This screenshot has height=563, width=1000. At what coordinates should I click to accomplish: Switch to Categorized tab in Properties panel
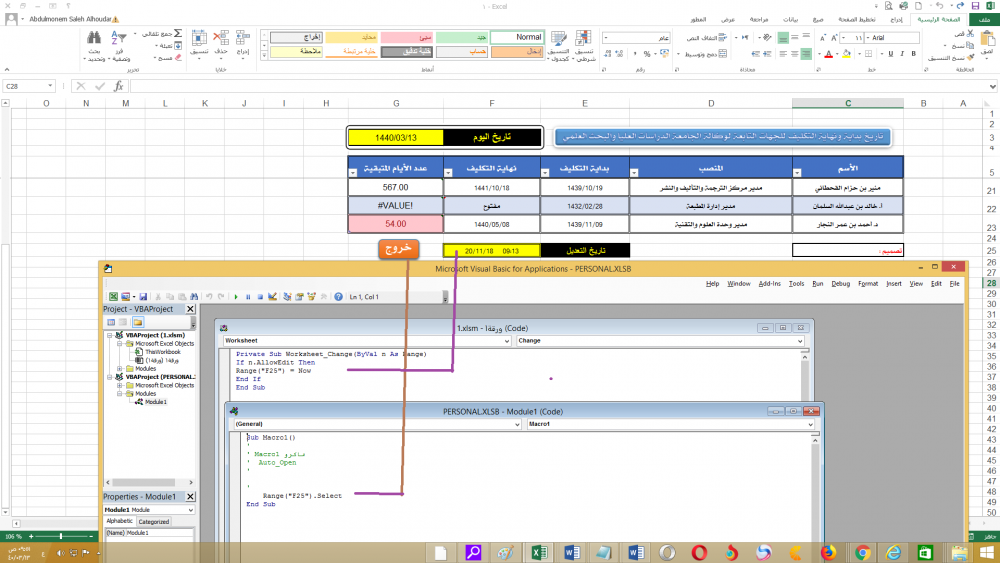tap(154, 522)
